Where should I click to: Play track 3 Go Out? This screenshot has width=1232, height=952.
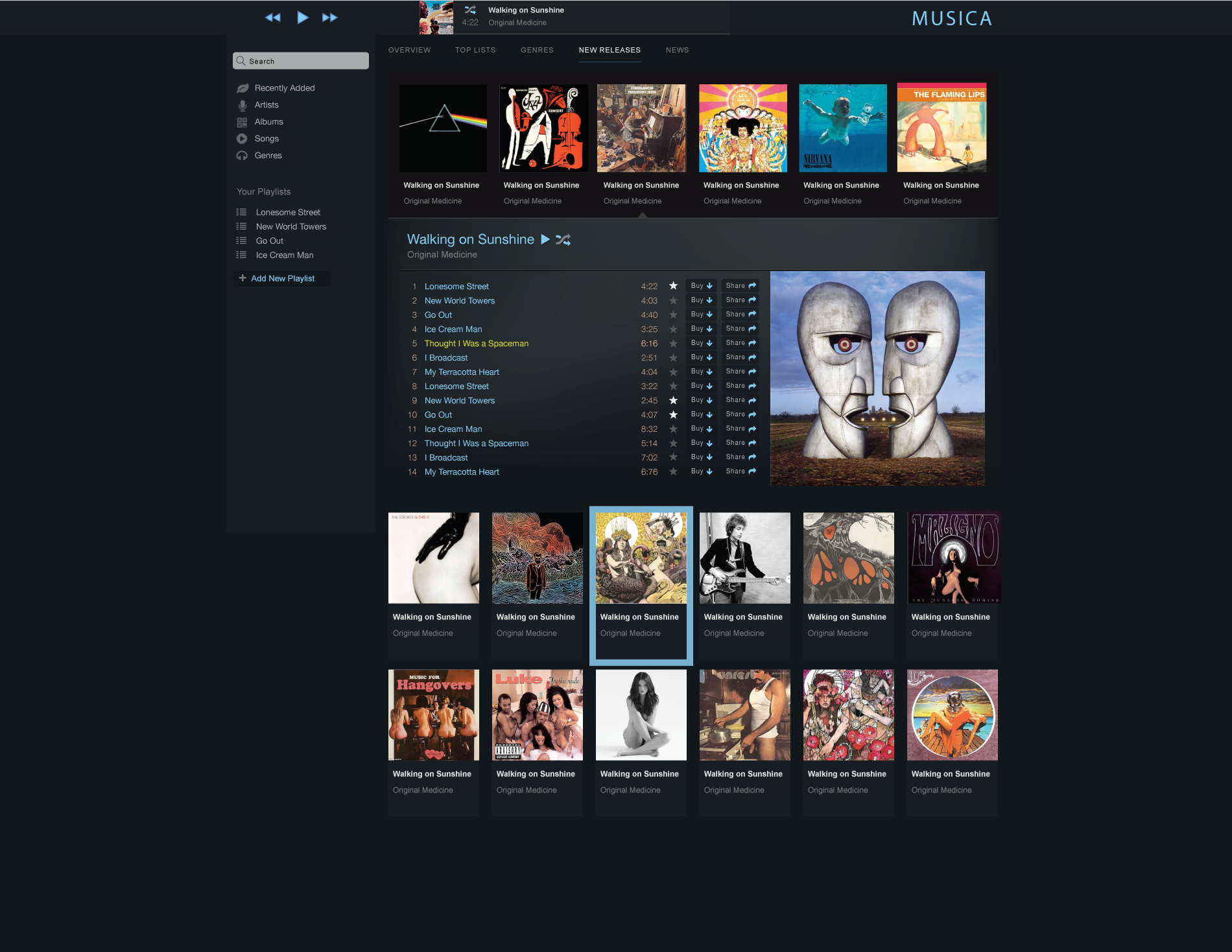[x=438, y=315]
